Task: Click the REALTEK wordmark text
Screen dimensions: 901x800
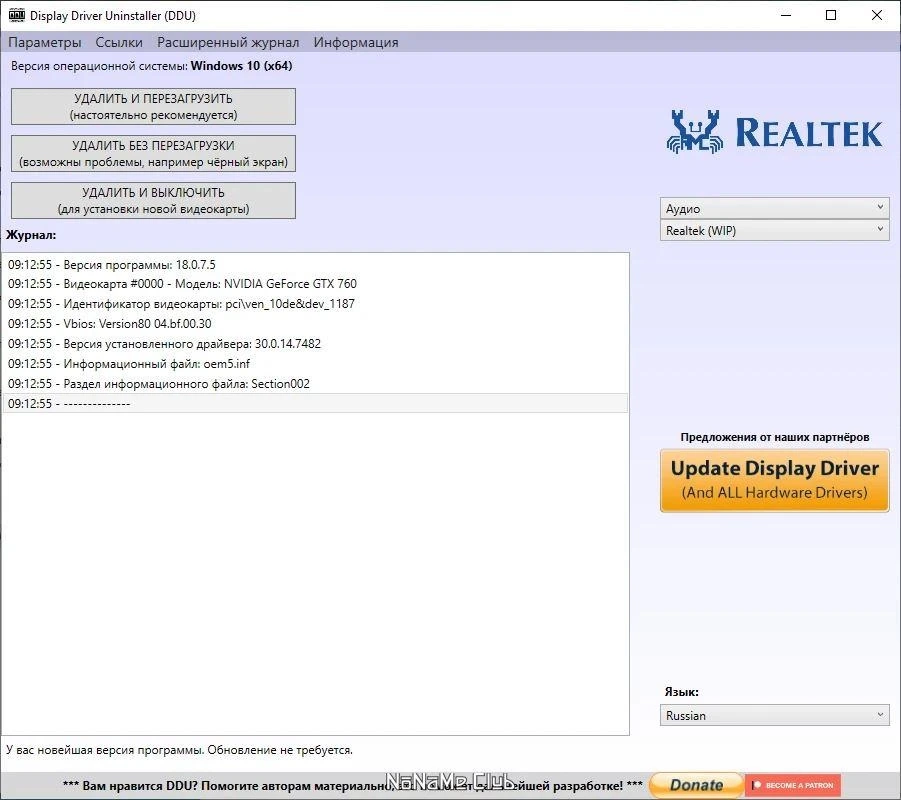Action: coord(809,133)
